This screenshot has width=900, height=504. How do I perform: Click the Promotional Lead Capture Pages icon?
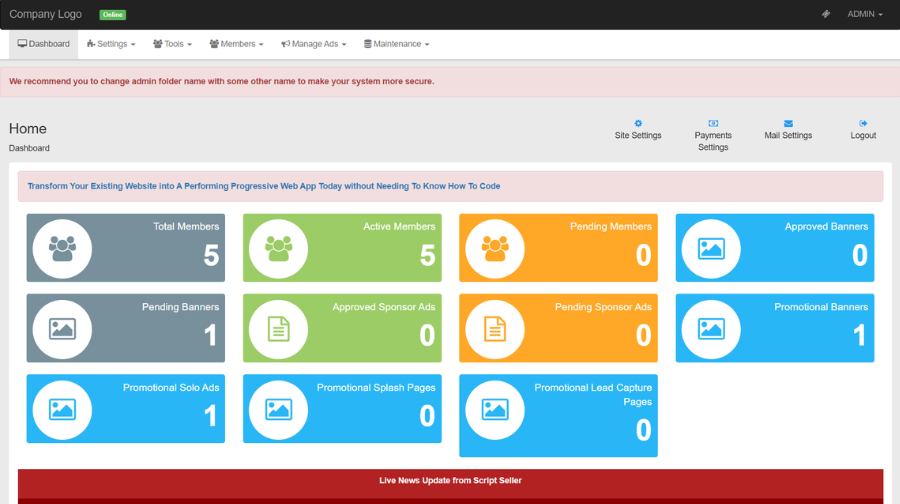point(495,410)
